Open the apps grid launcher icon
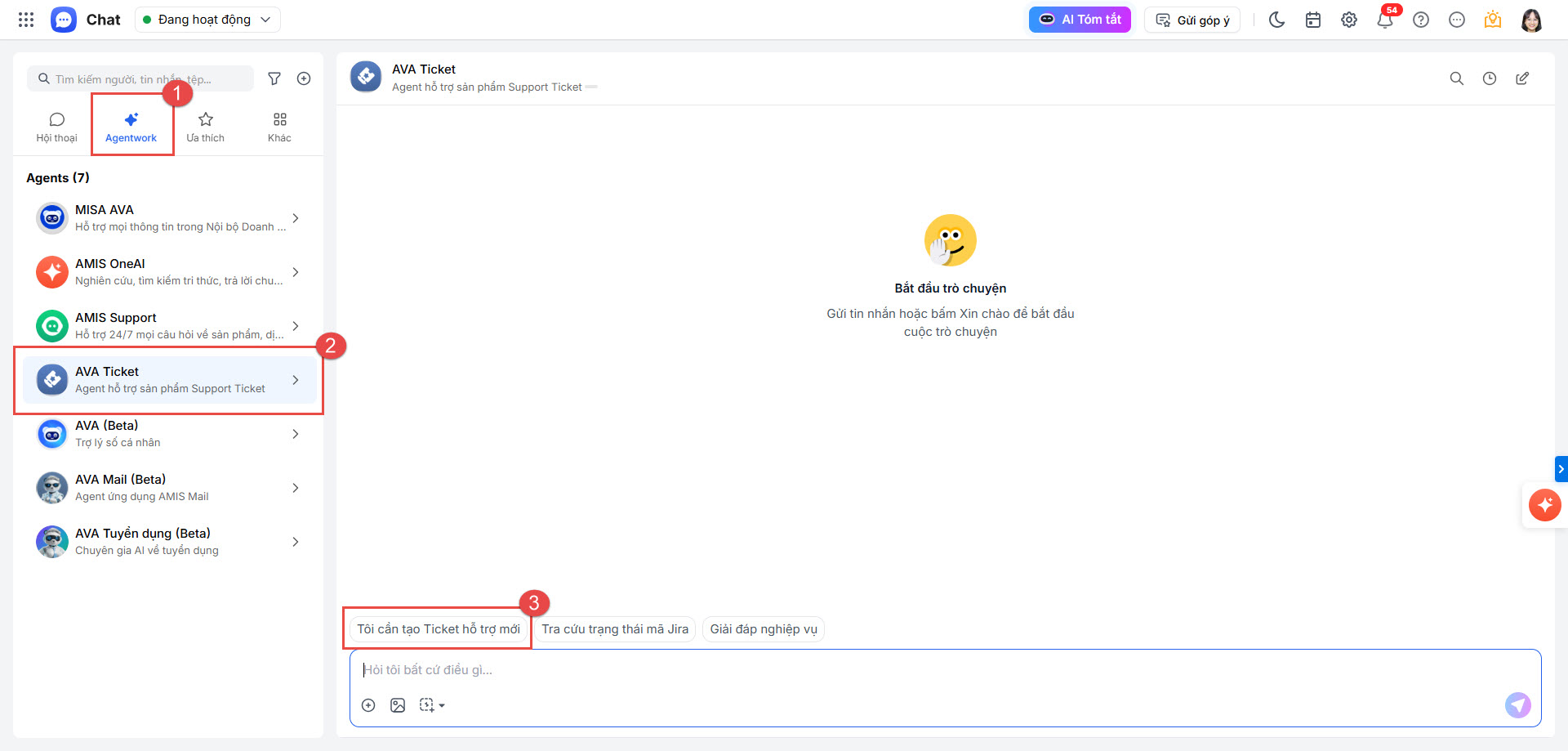The image size is (1568, 751). pos(26,20)
